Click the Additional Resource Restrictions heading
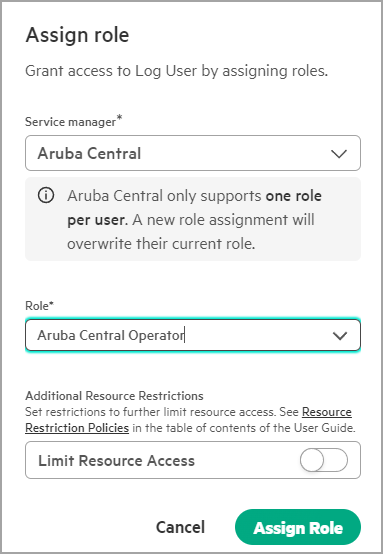 pos(114,396)
